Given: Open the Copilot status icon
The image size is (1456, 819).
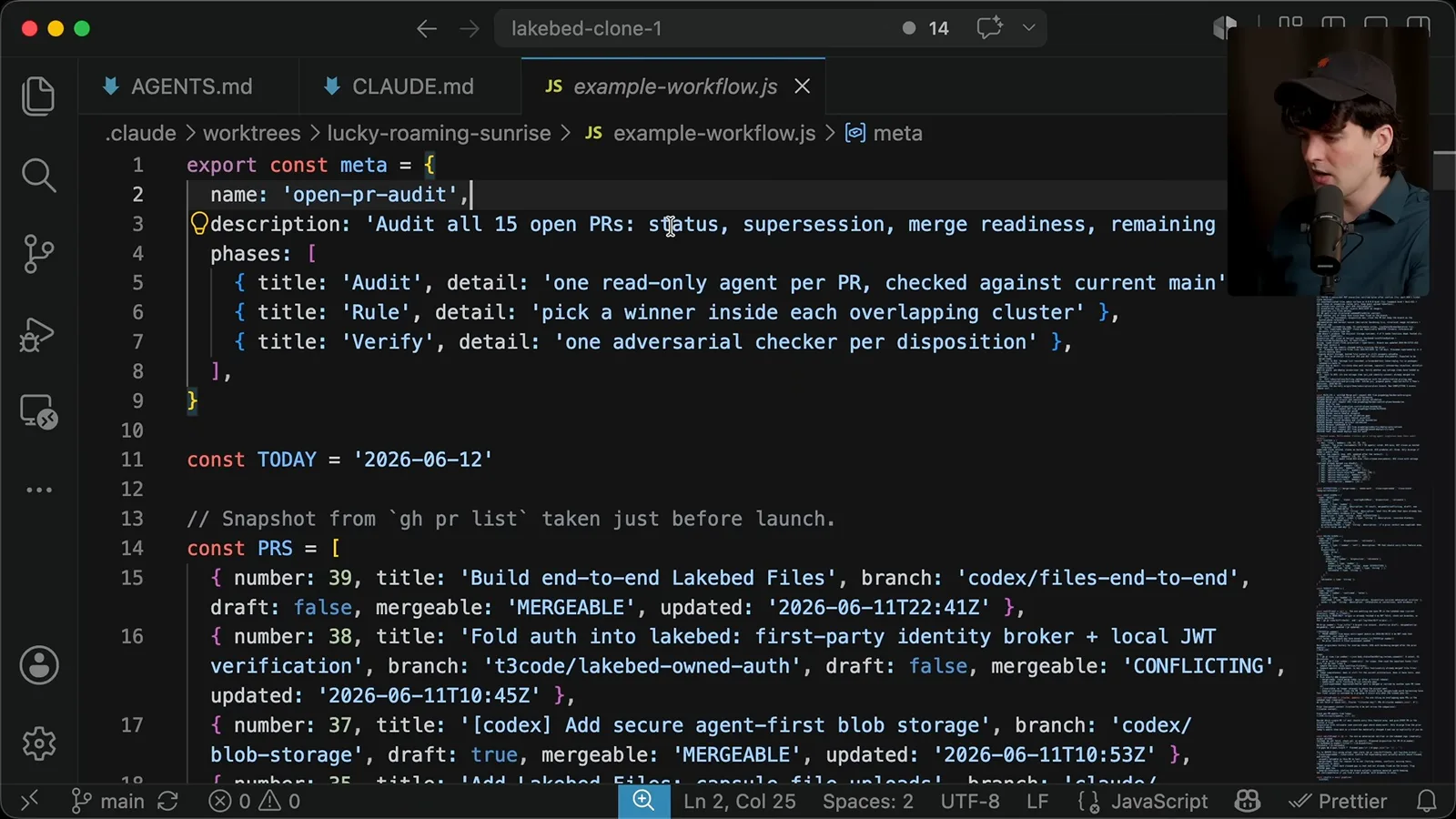Looking at the screenshot, I should (x=1248, y=801).
